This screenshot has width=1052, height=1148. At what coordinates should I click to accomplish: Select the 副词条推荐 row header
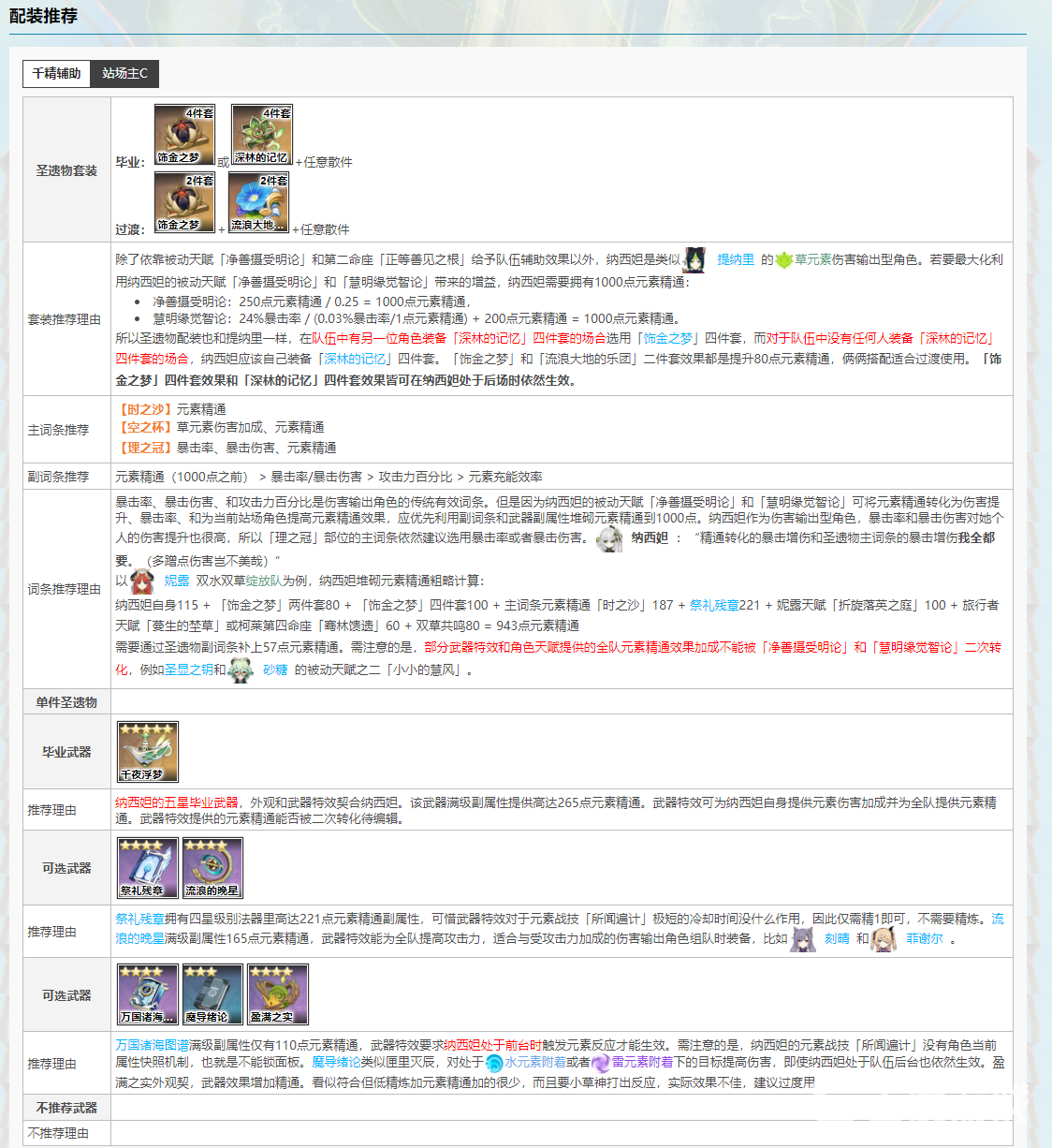(66, 477)
